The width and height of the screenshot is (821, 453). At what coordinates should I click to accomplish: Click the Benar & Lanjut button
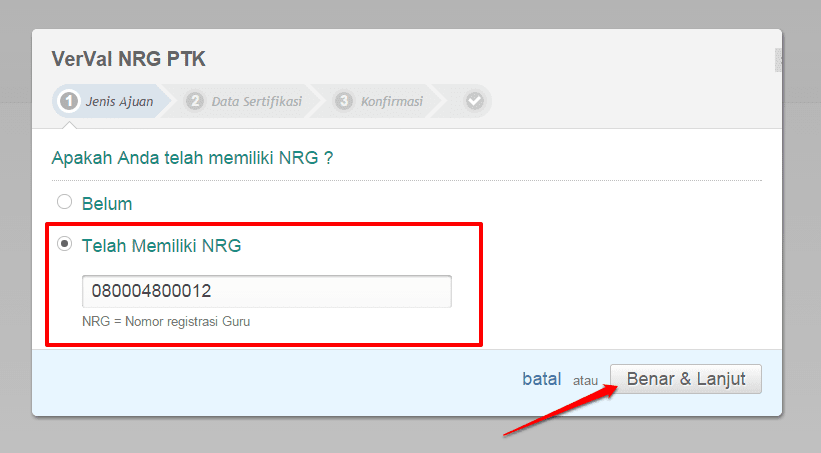pos(686,379)
